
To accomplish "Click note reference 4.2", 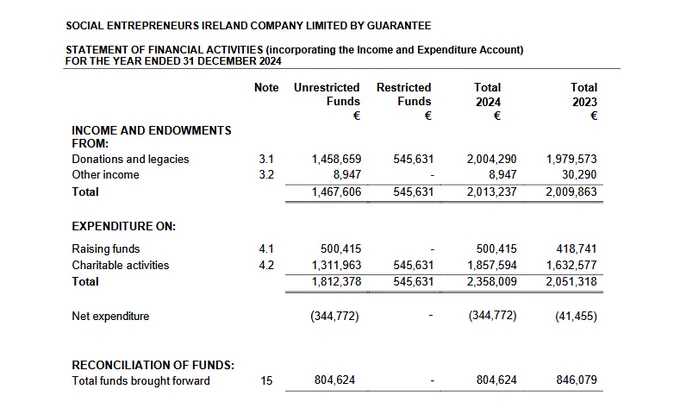I will pos(266,265).
